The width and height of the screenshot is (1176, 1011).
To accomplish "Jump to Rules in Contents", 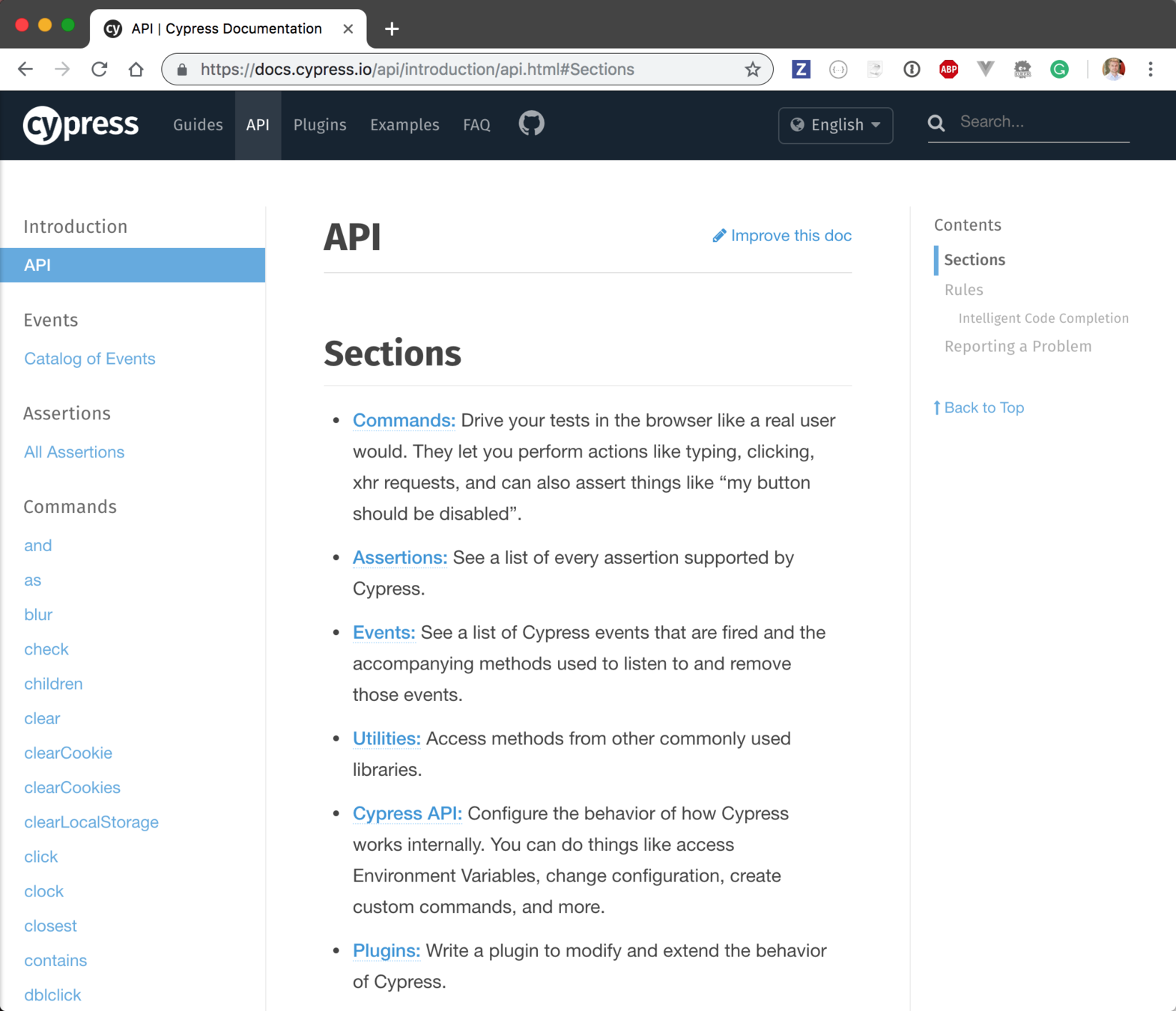I will (x=963, y=290).
